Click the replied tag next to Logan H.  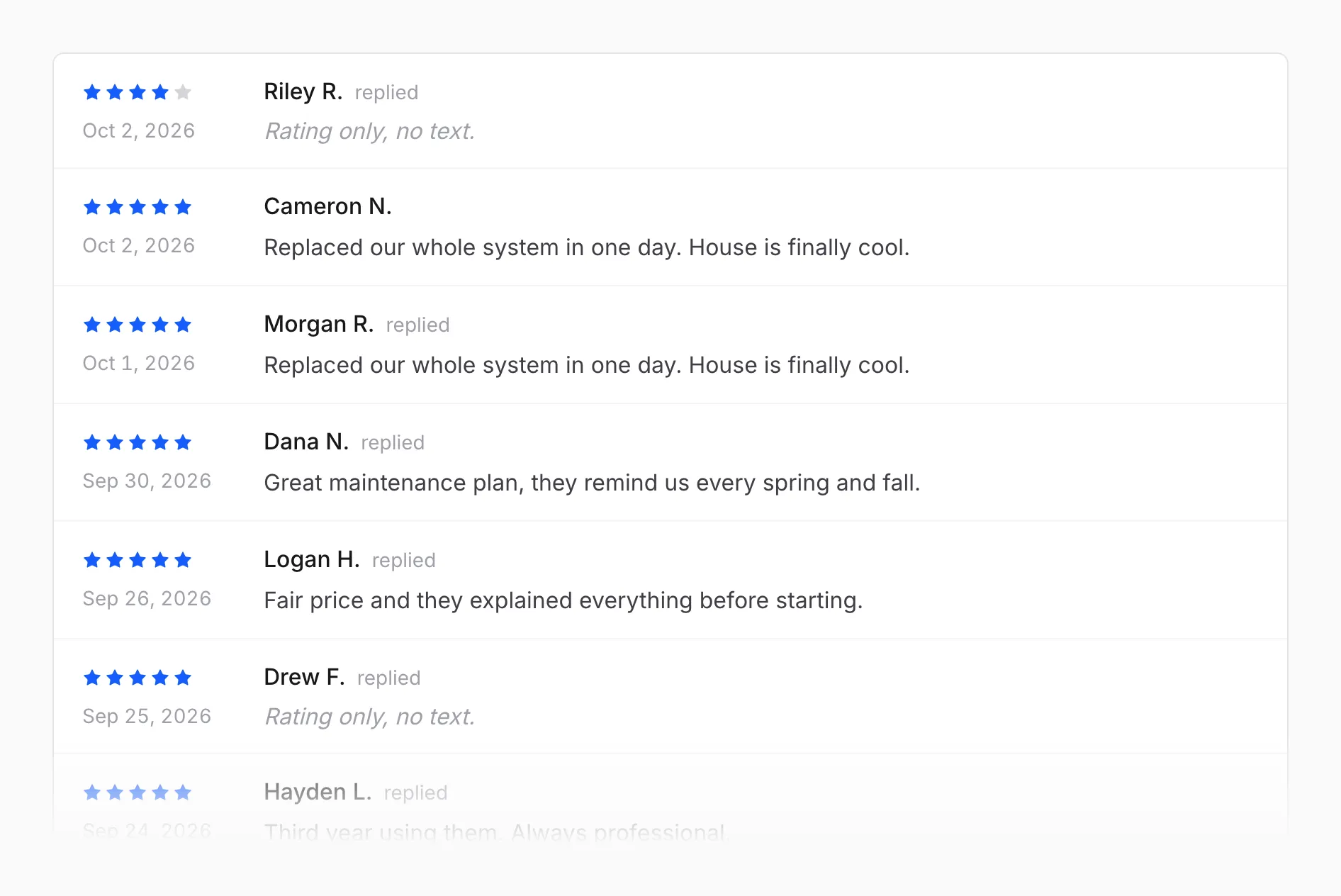tap(403, 561)
